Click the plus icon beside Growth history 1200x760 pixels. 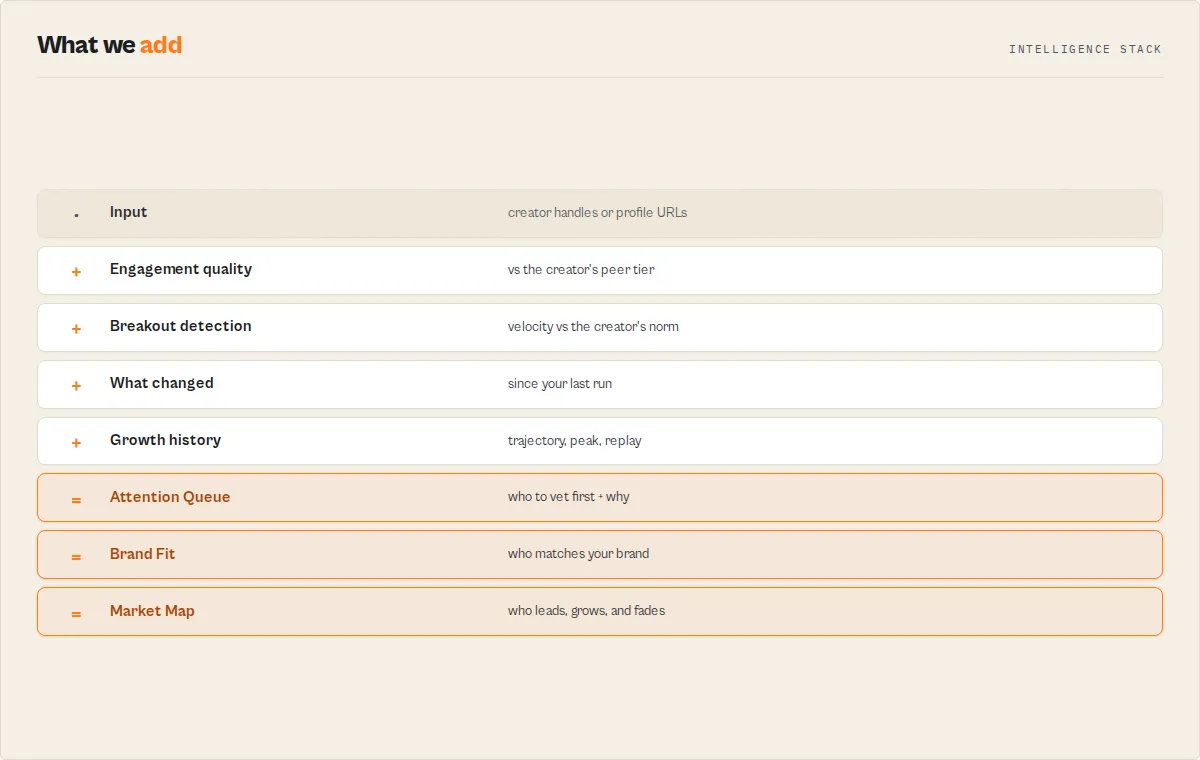(76, 443)
